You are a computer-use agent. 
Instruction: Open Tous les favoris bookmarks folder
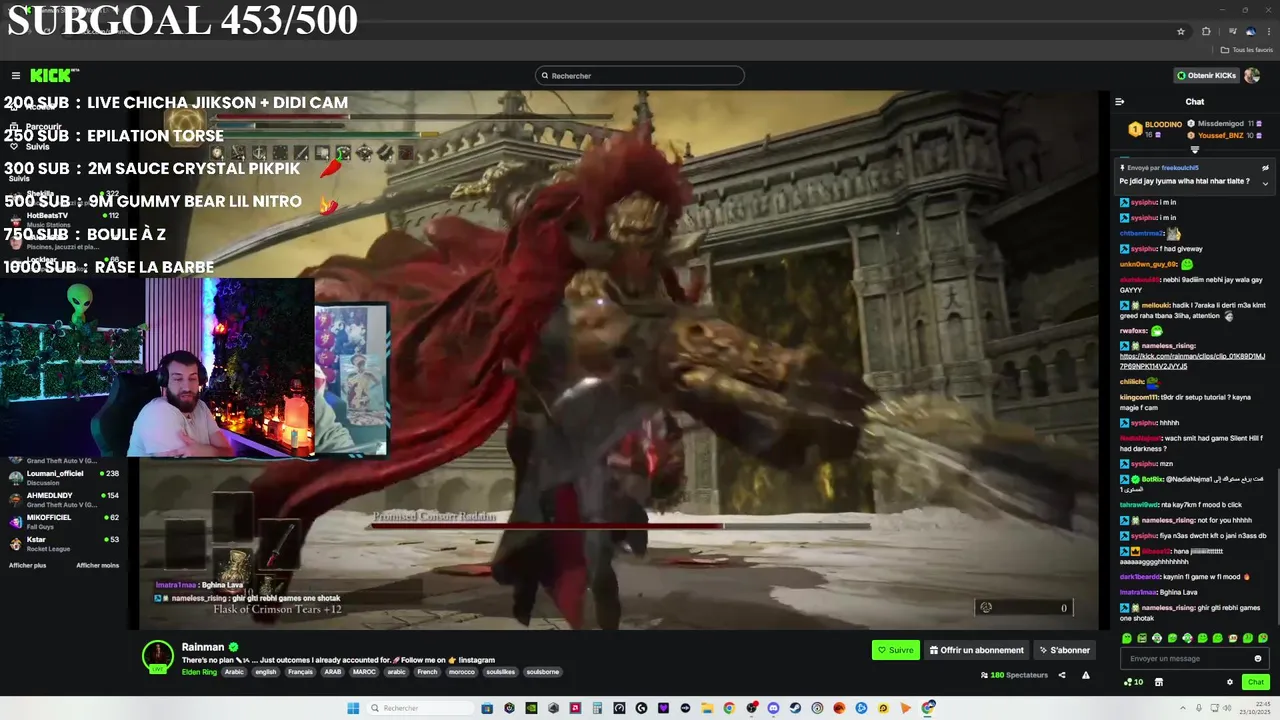(1247, 50)
